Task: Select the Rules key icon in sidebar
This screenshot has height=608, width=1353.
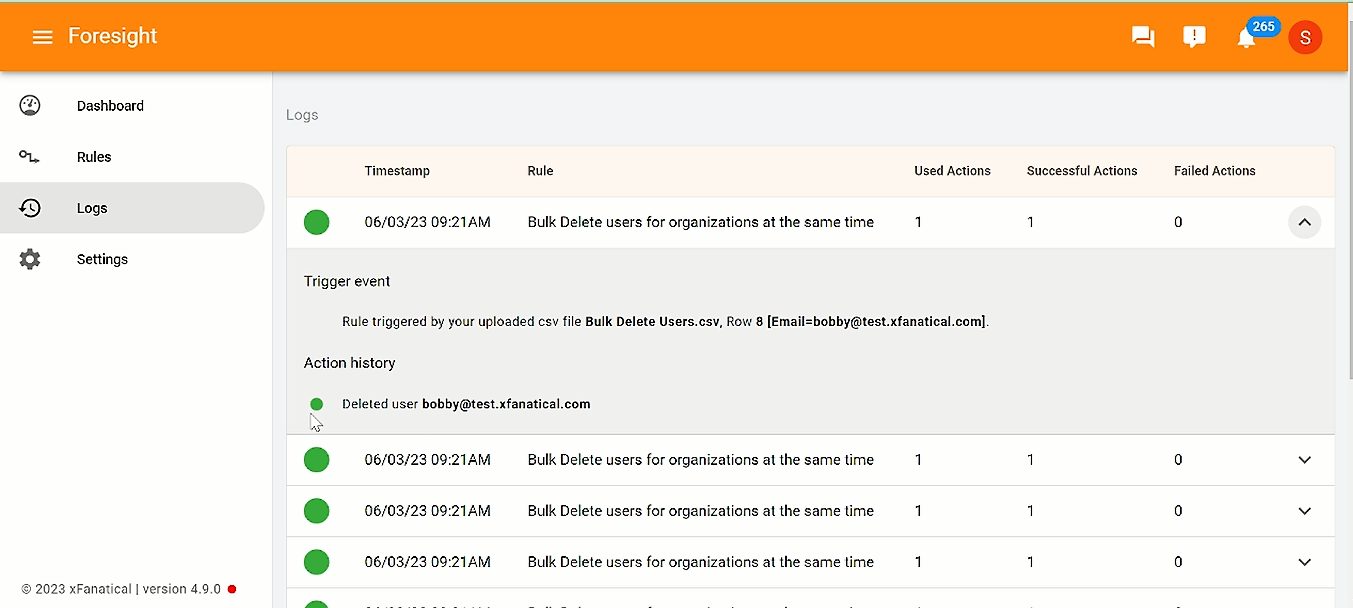Action: point(29,156)
